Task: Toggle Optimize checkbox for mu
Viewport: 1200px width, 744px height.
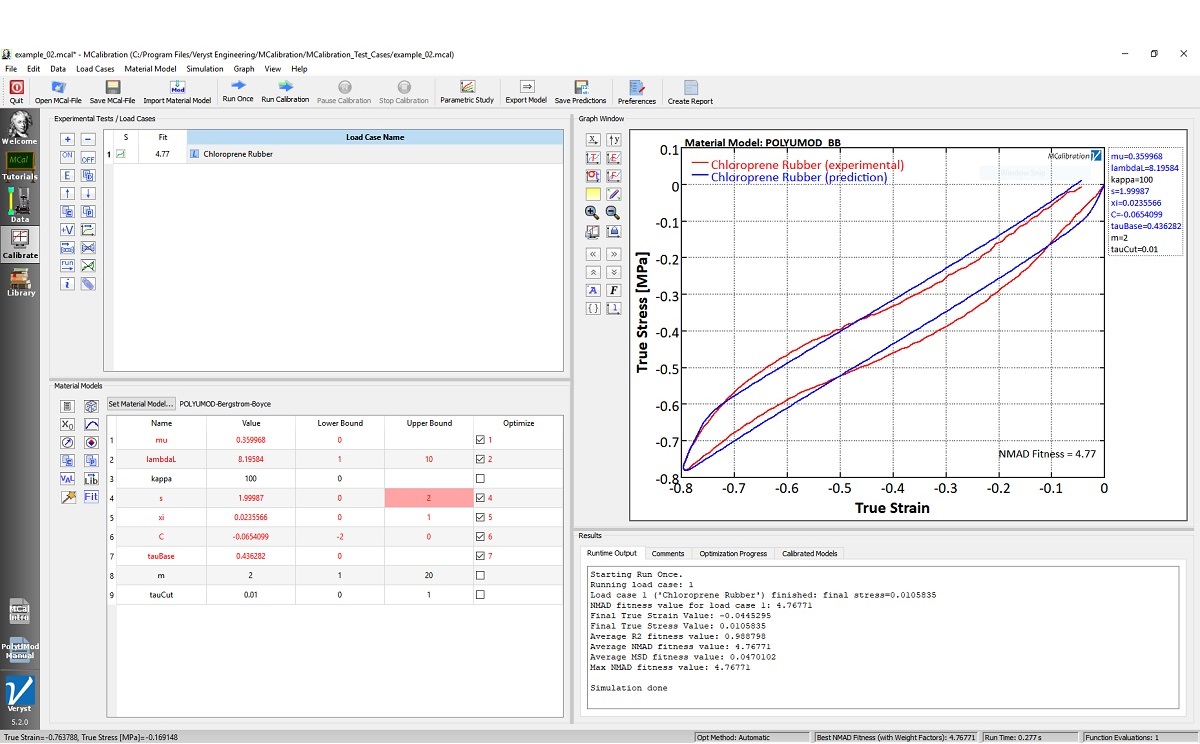Action: coord(481,440)
